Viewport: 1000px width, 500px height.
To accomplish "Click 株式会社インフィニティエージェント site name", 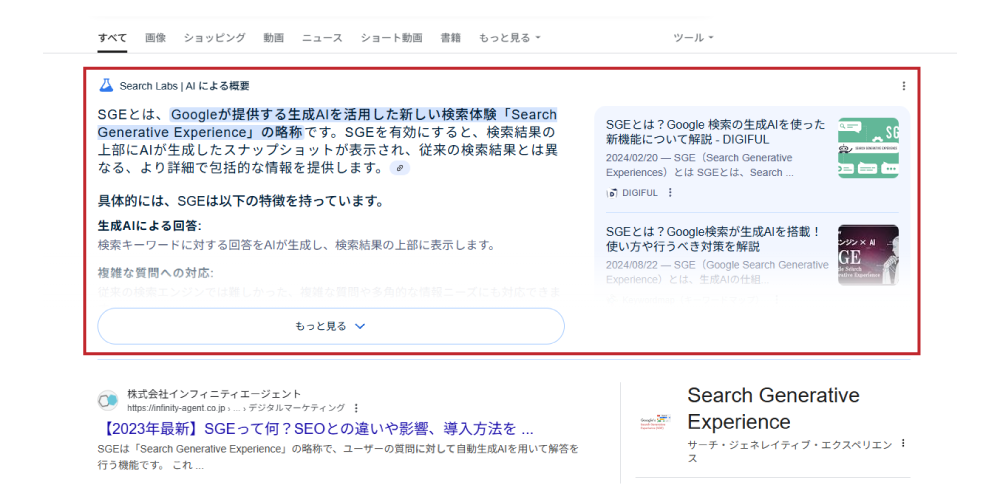I will click(214, 394).
